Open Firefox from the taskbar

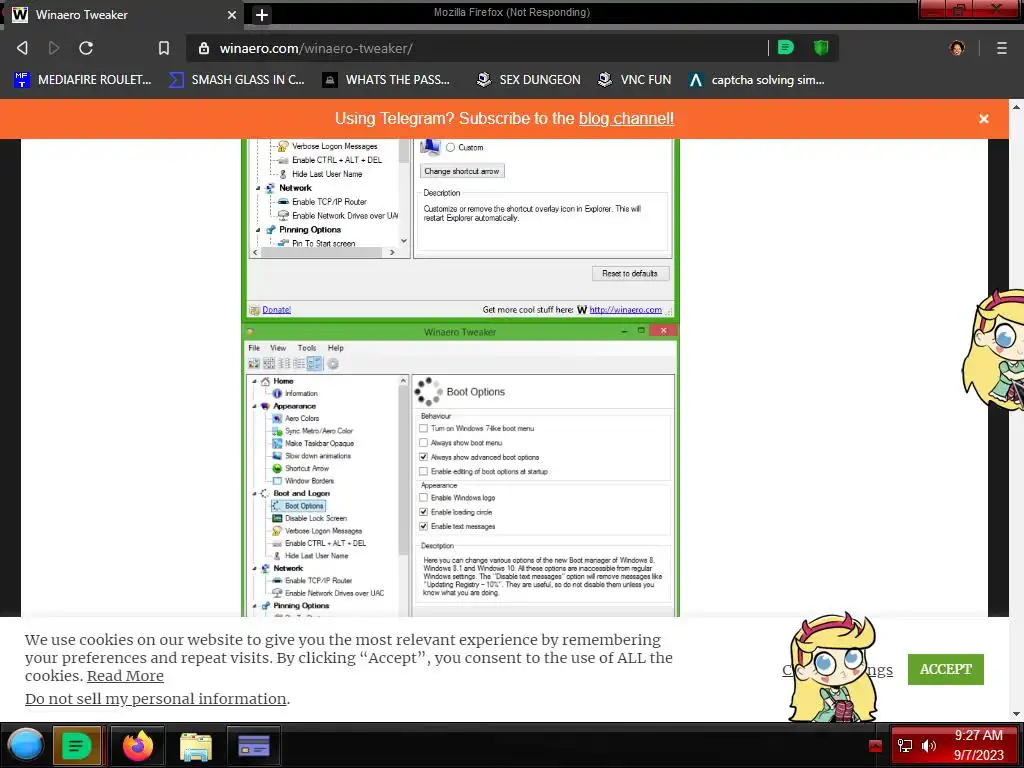[138, 745]
